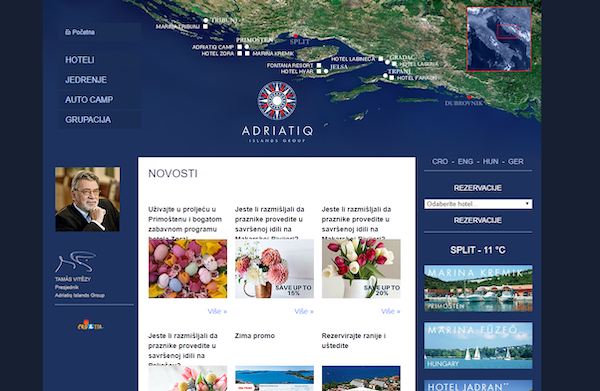Image resolution: width=600 pixels, height=391 pixels.
Task: Select the Adriatiq Camp map marker square
Action: (240, 47)
